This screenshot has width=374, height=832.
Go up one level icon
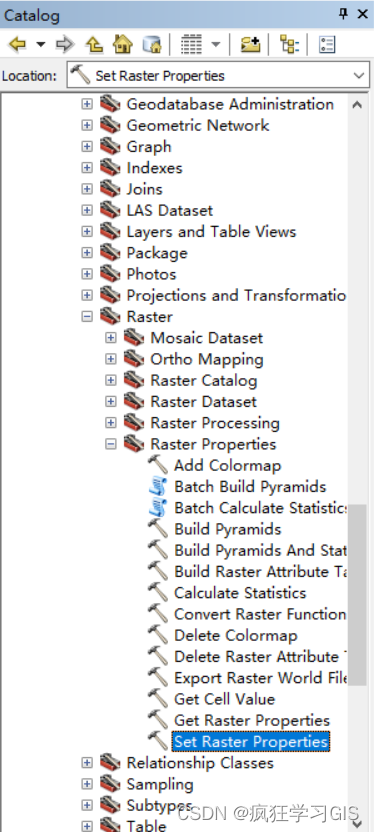[x=94, y=44]
